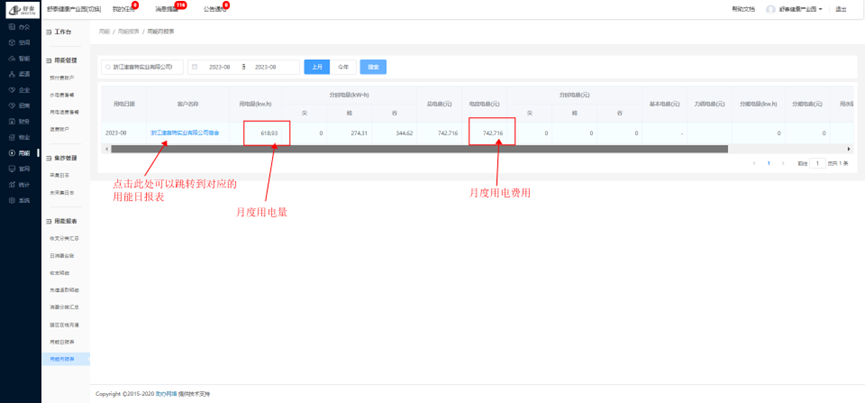Viewport: 865px width, 403px height.
Task: Open the 系统 module in the sidebar
Action: (x=20, y=201)
